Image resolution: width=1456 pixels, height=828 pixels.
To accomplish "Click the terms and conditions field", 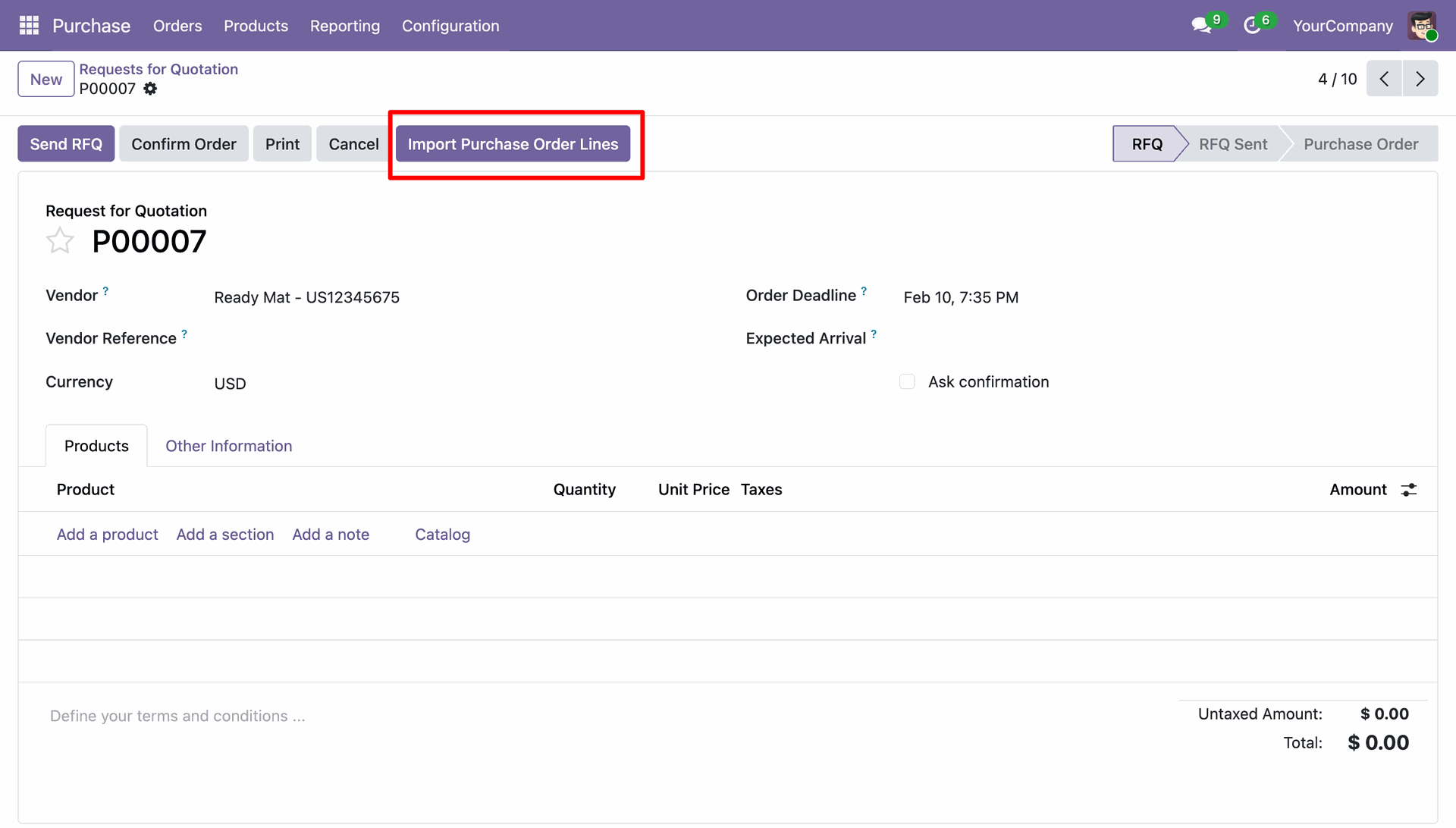I will point(177,716).
